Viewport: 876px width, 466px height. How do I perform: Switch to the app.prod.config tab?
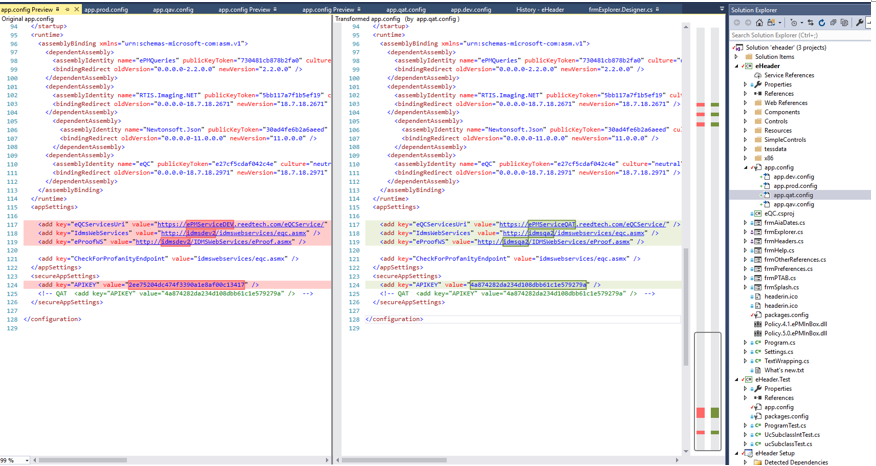click(106, 9)
